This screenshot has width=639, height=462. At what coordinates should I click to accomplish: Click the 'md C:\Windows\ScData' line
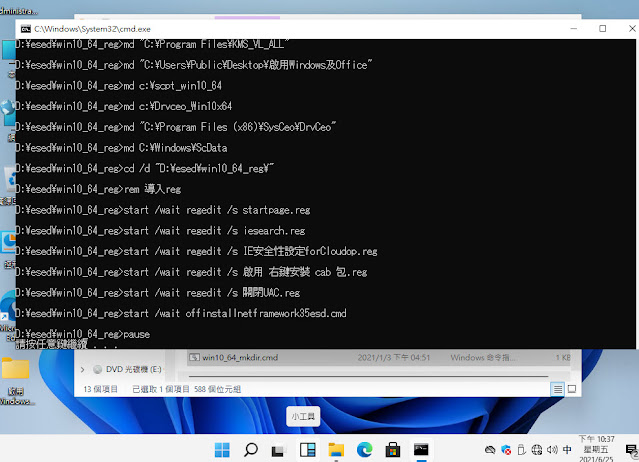tap(121, 147)
